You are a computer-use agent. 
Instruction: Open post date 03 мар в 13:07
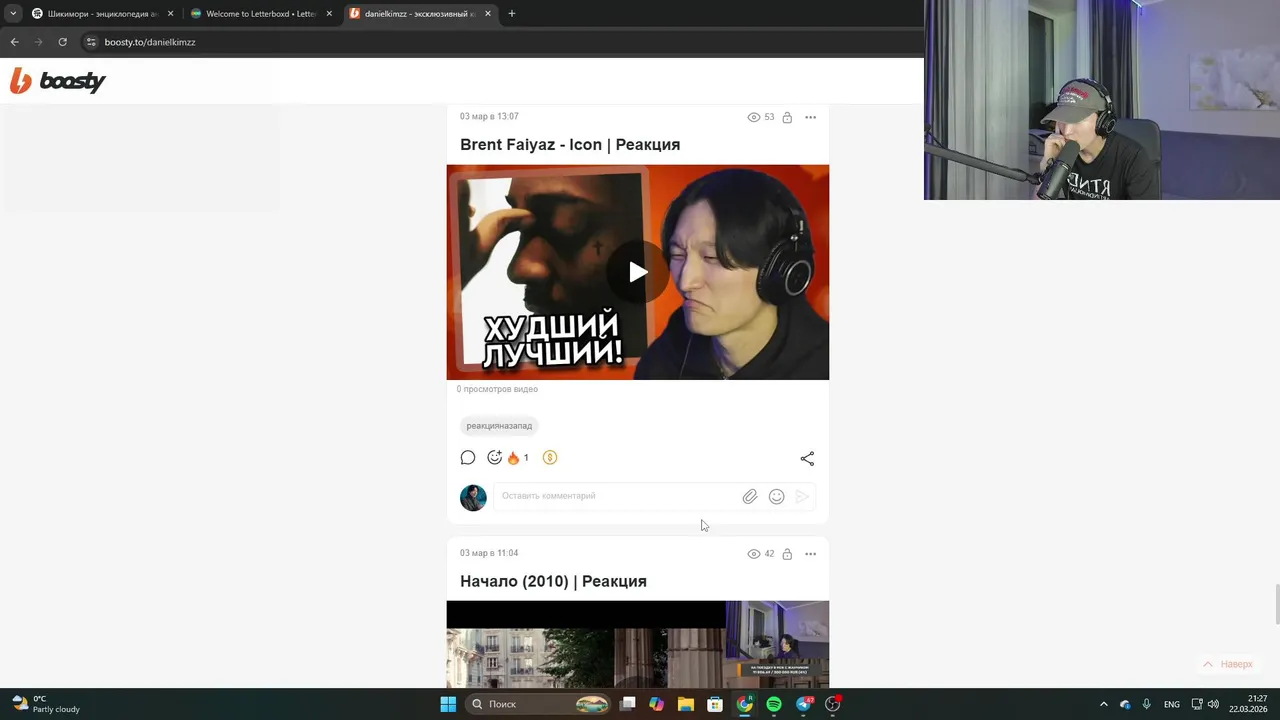coord(489,117)
